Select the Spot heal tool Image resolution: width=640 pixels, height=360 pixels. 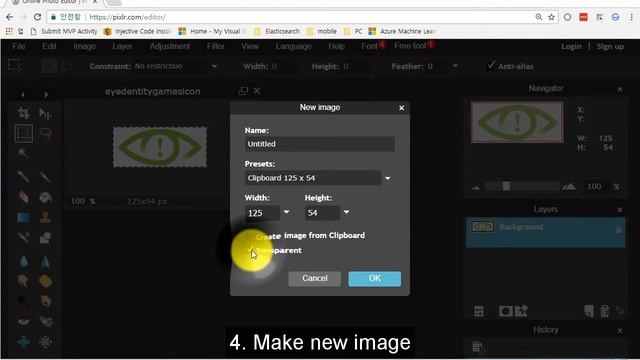coord(45,322)
